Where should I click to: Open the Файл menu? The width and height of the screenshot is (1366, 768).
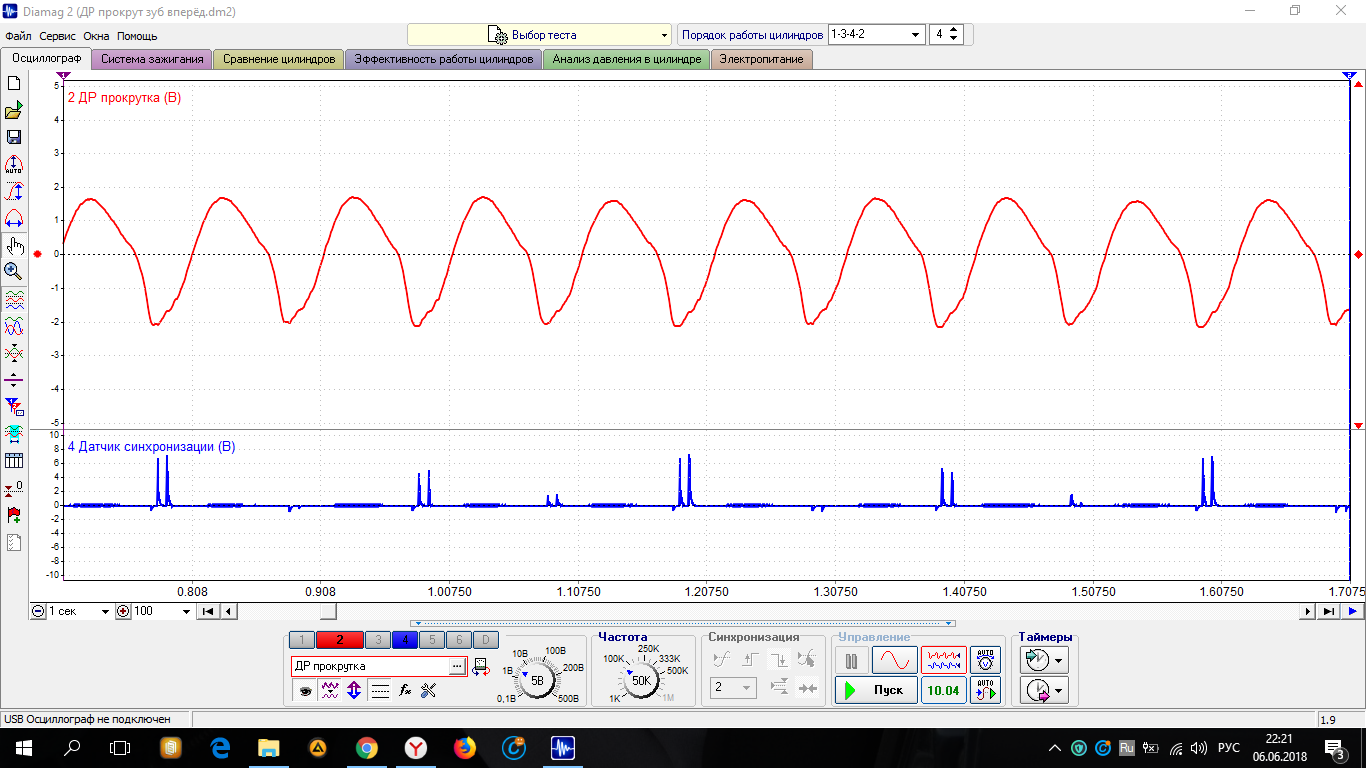click(x=18, y=36)
